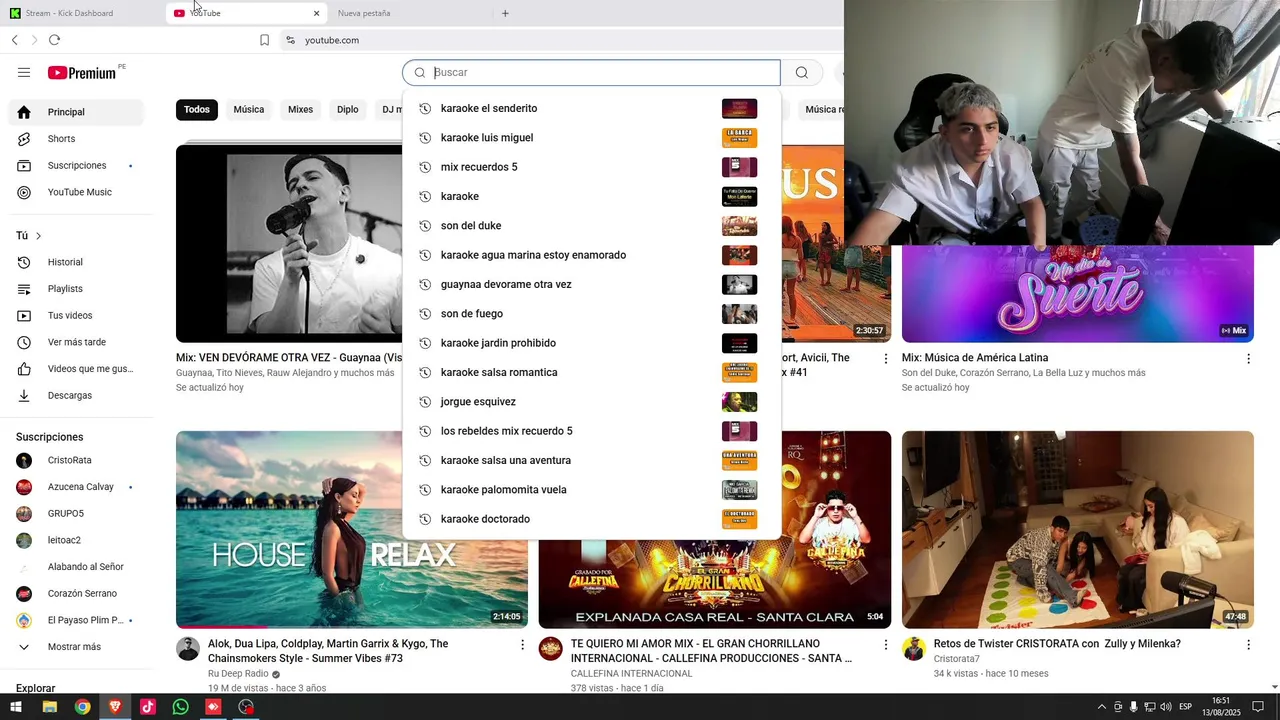Open WhatsApp from the taskbar
1280x720 pixels.
pyautogui.click(x=180, y=707)
